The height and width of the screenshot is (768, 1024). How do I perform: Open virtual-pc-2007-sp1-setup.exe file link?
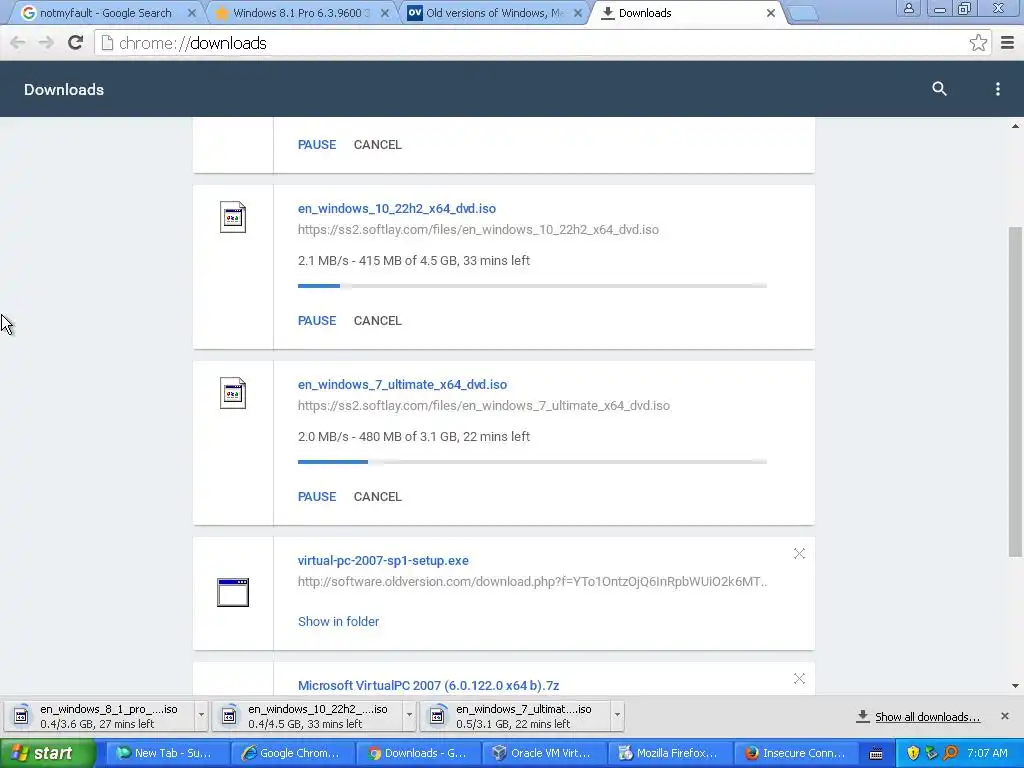point(383,560)
